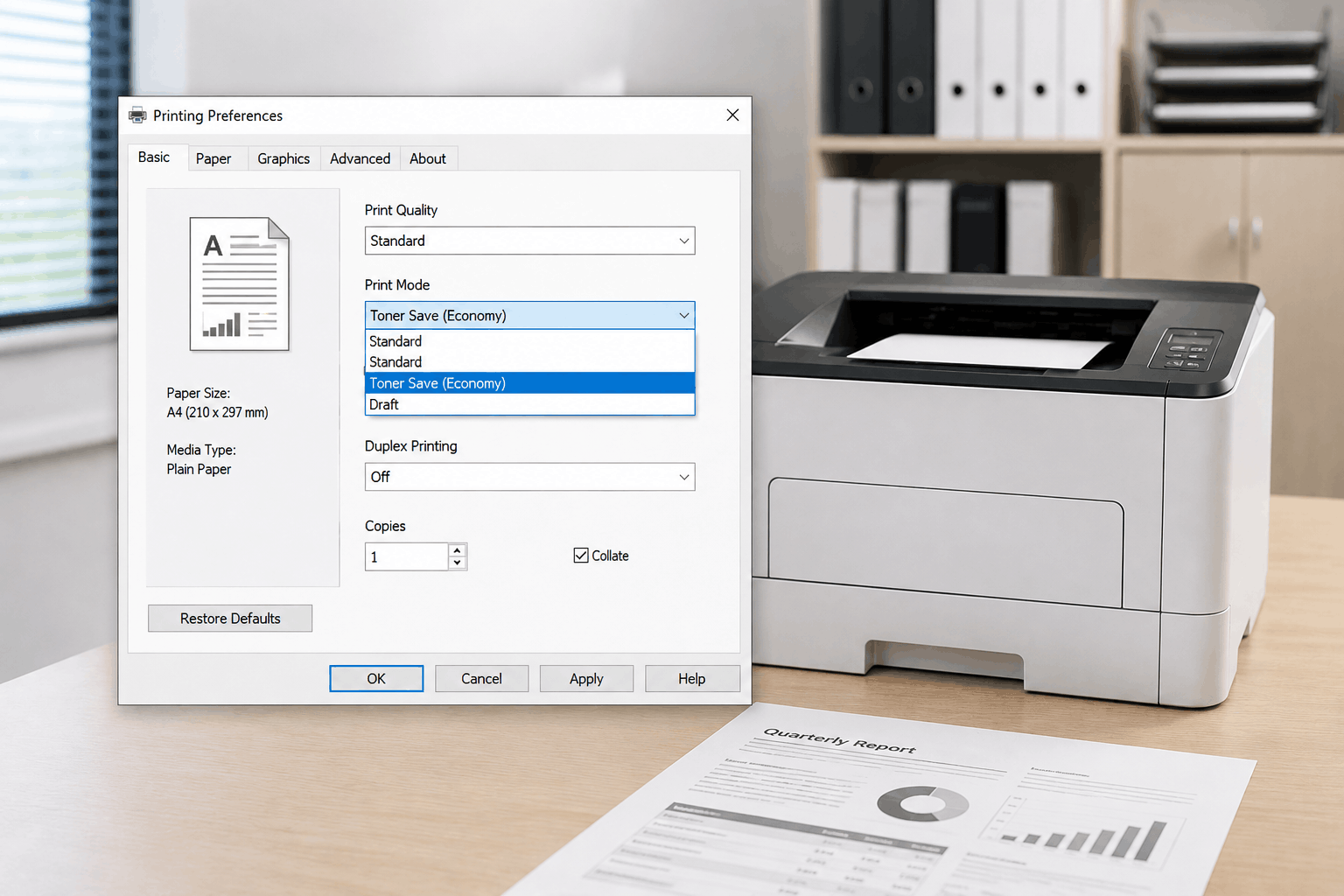
Task: Click the A4 (210 x 297 mm) value
Action: 218,412
